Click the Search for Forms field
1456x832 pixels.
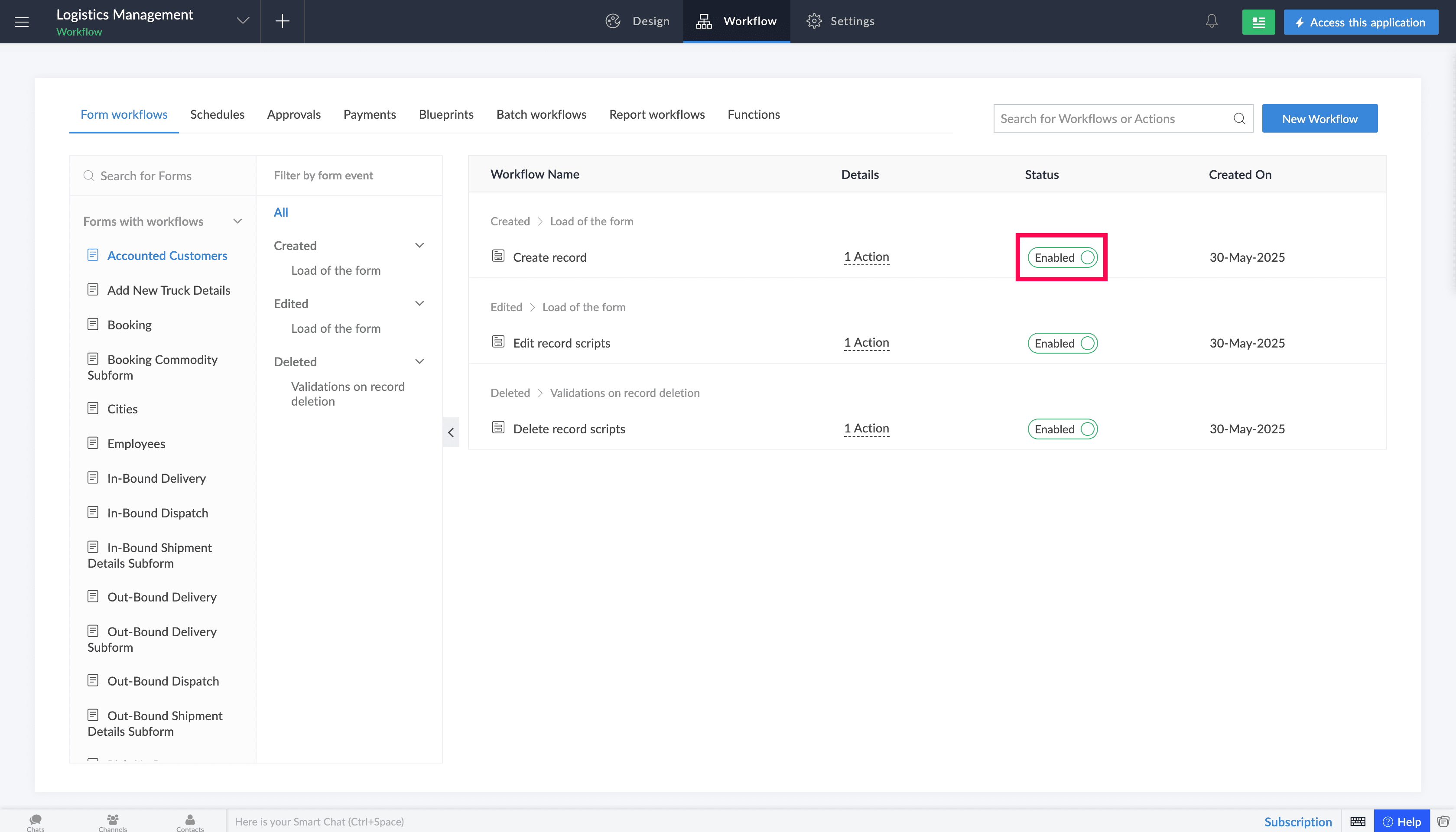(163, 175)
